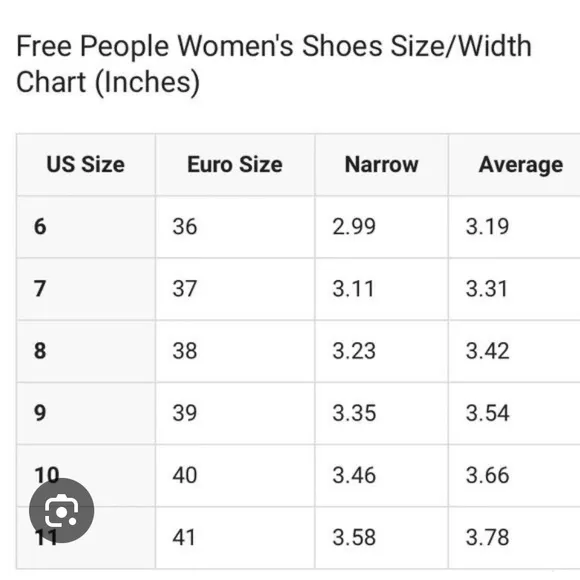Click Euro size 36 cell
The image size is (580, 580).
point(185,226)
